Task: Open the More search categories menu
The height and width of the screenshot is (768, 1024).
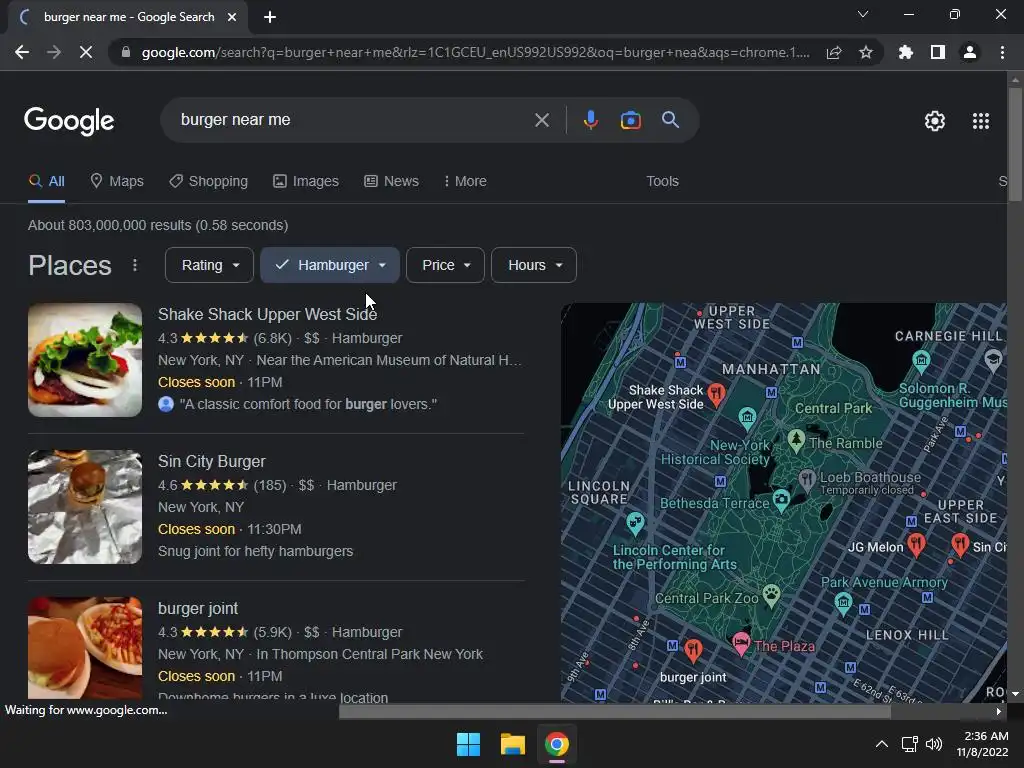Action: (x=465, y=182)
